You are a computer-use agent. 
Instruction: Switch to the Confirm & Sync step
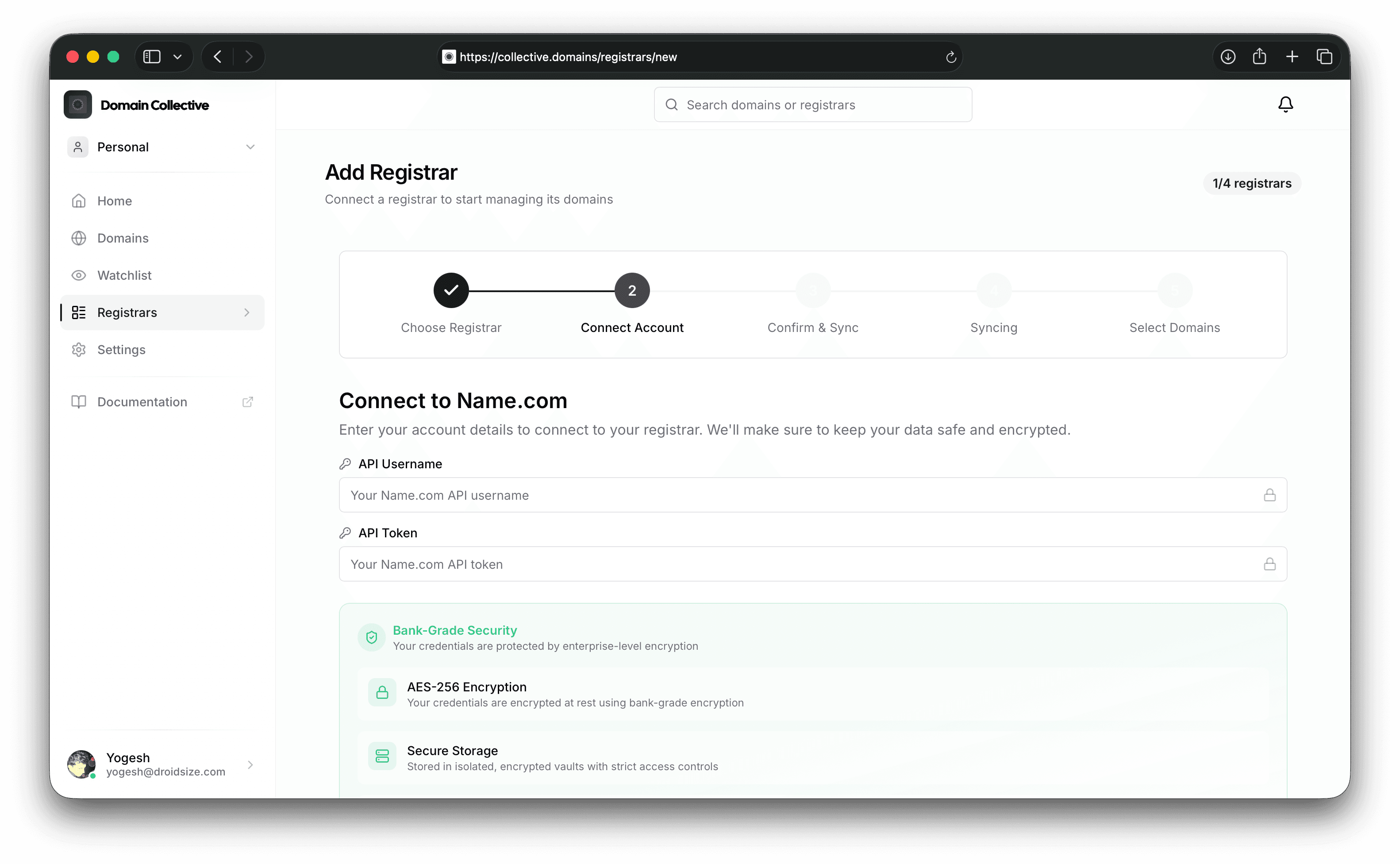tap(813, 290)
